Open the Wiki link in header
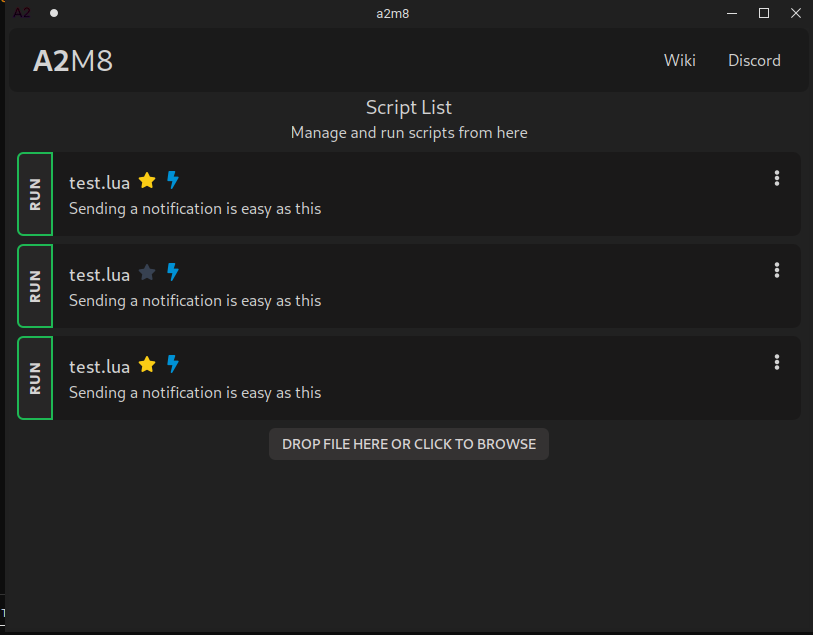813x635 pixels. point(679,61)
